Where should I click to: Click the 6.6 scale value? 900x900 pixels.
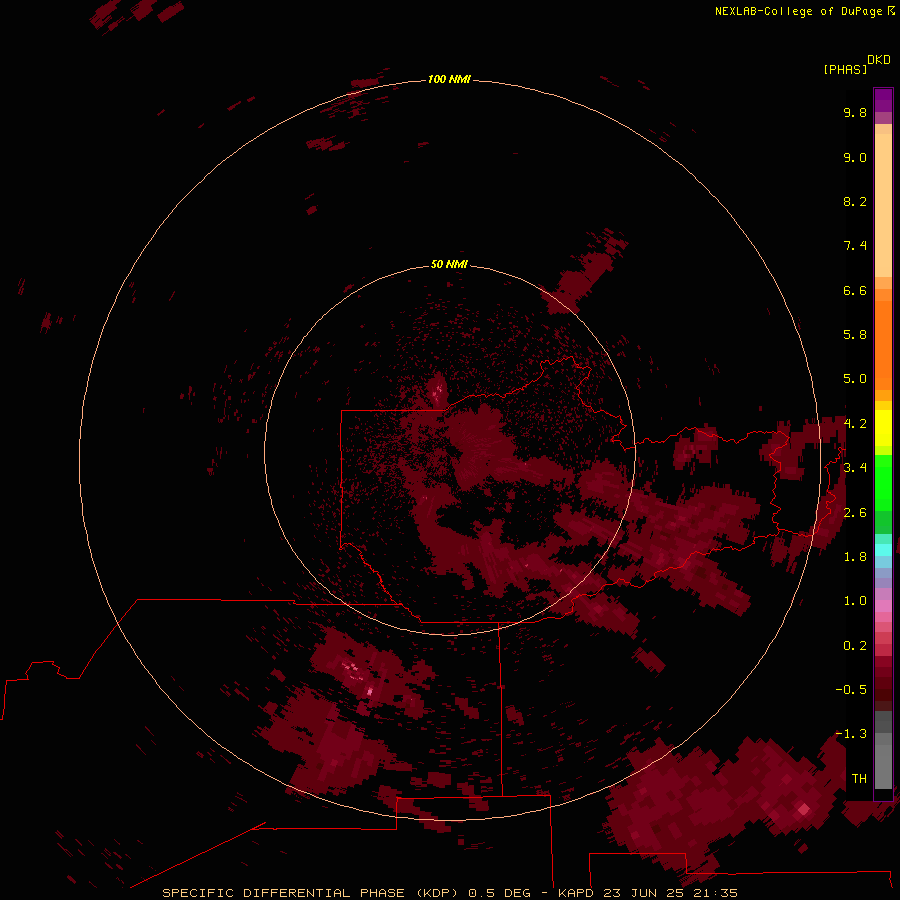point(855,290)
